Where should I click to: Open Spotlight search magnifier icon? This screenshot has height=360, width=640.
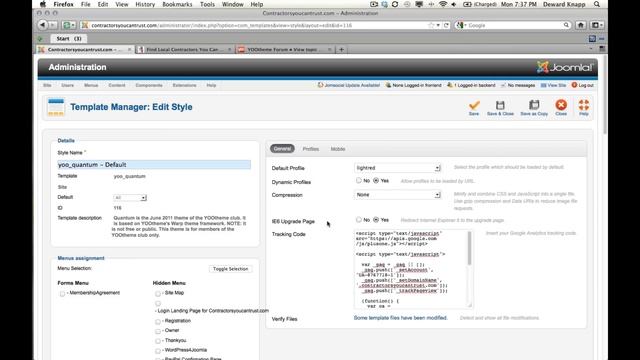[x=597, y=4]
